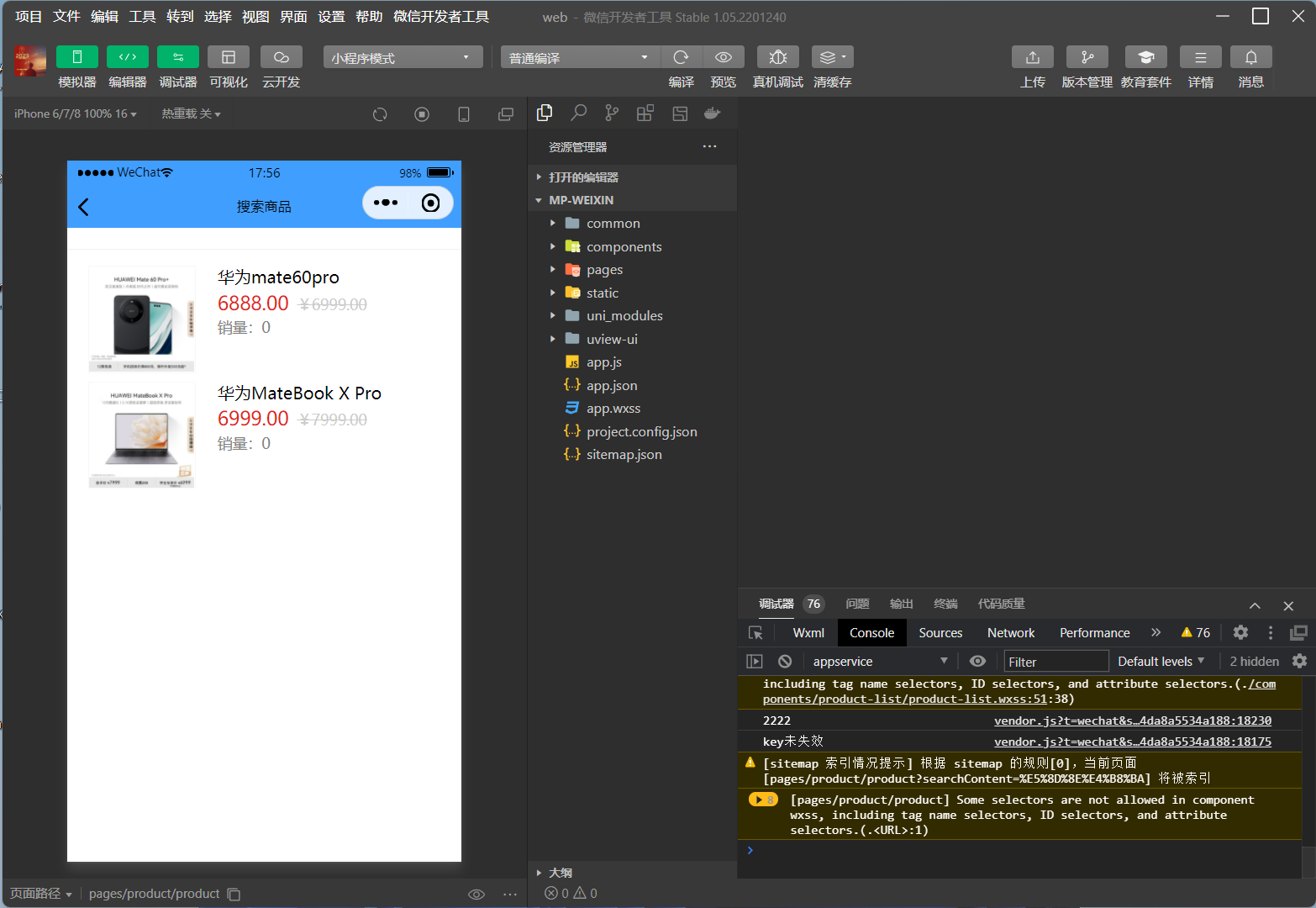Start 真机调试 real device debugging
This screenshot has height=908, width=1316.
(778, 57)
